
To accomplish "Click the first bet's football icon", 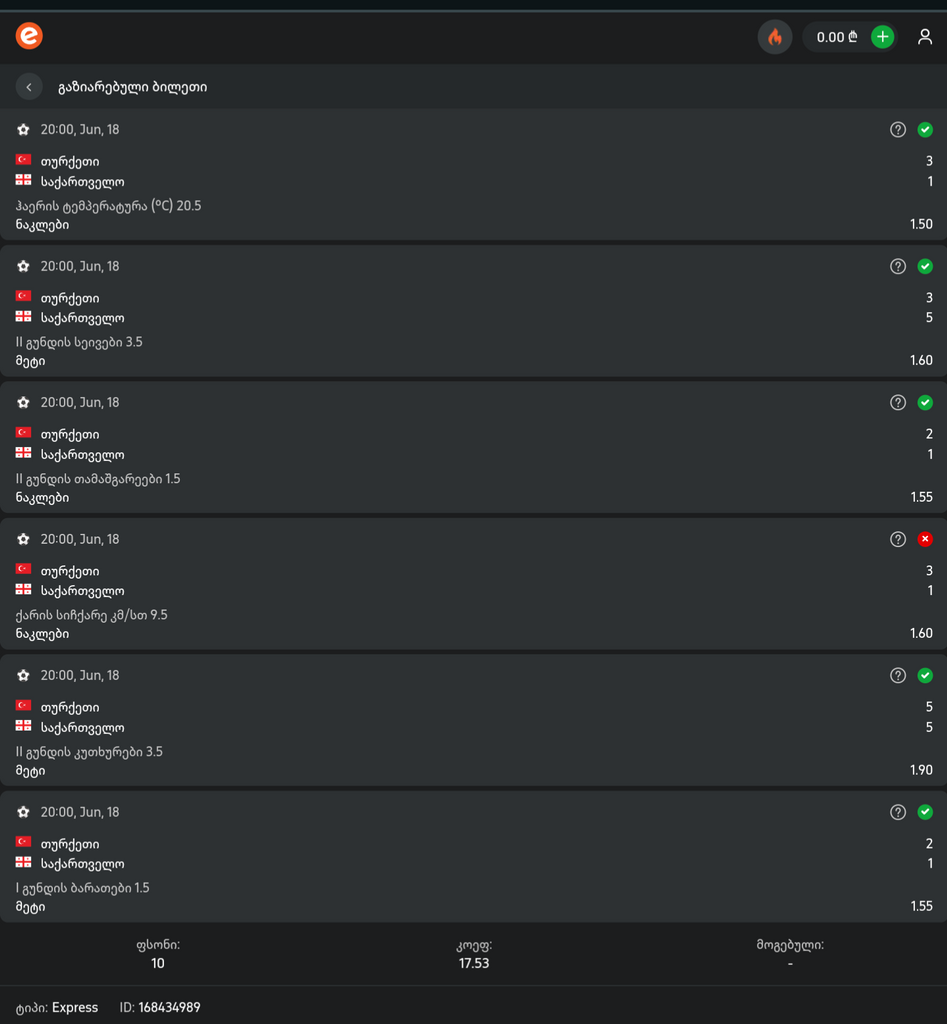I will [x=24, y=130].
